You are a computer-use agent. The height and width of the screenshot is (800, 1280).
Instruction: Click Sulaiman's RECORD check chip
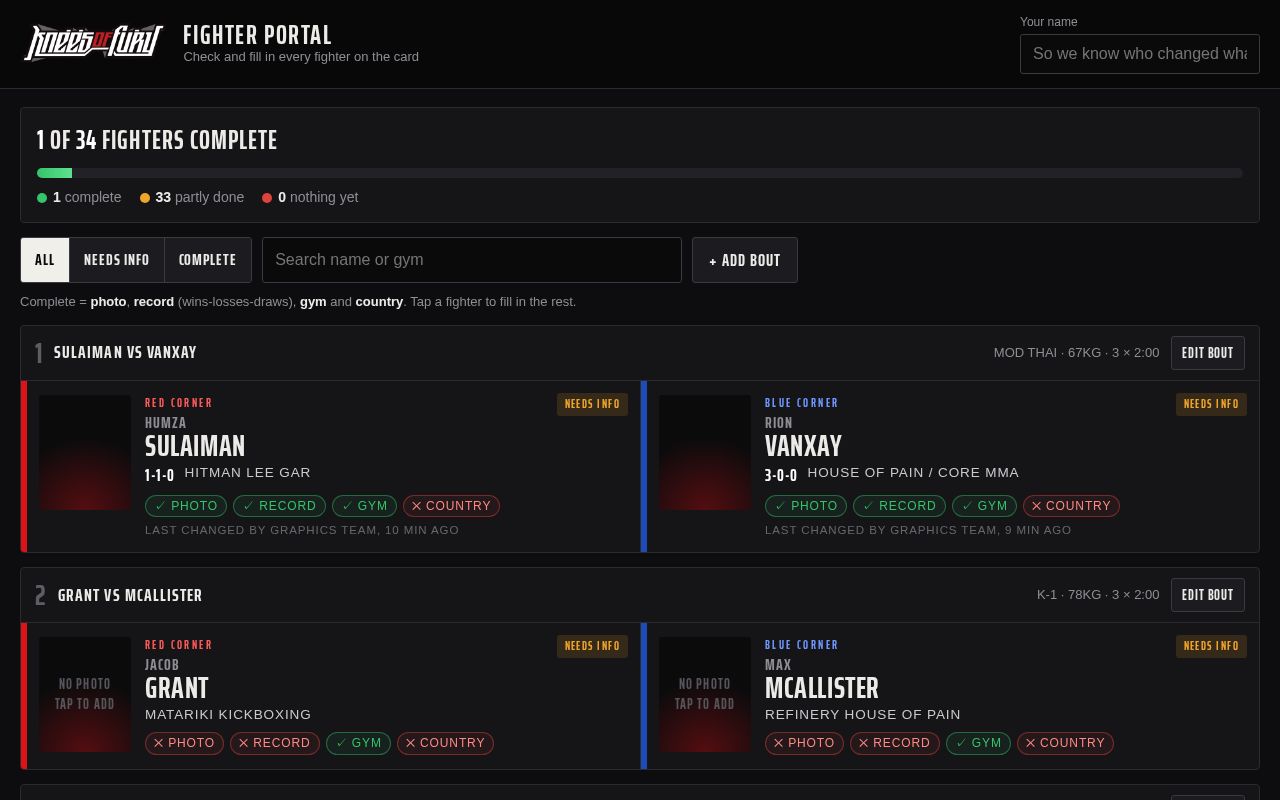click(280, 506)
